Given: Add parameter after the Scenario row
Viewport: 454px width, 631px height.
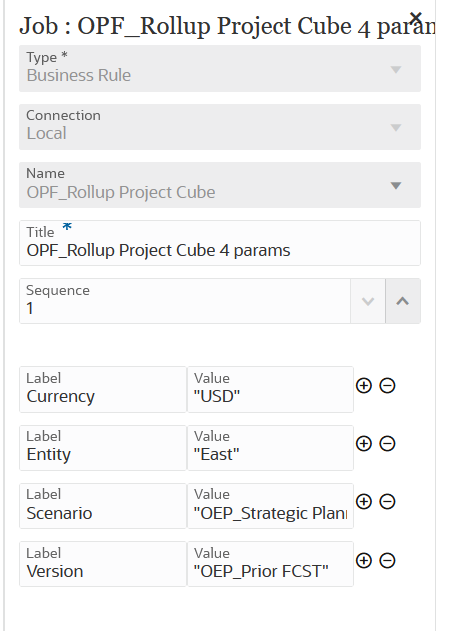Looking at the screenshot, I should [x=364, y=501].
